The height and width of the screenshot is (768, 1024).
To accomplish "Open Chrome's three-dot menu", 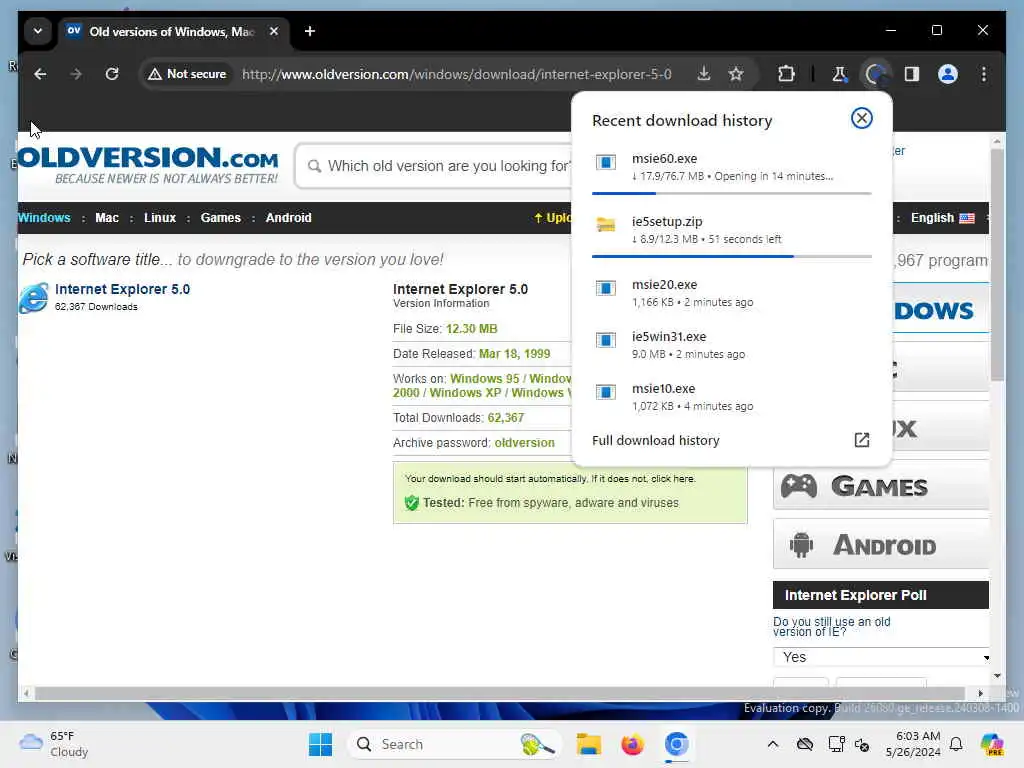I will click(984, 74).
